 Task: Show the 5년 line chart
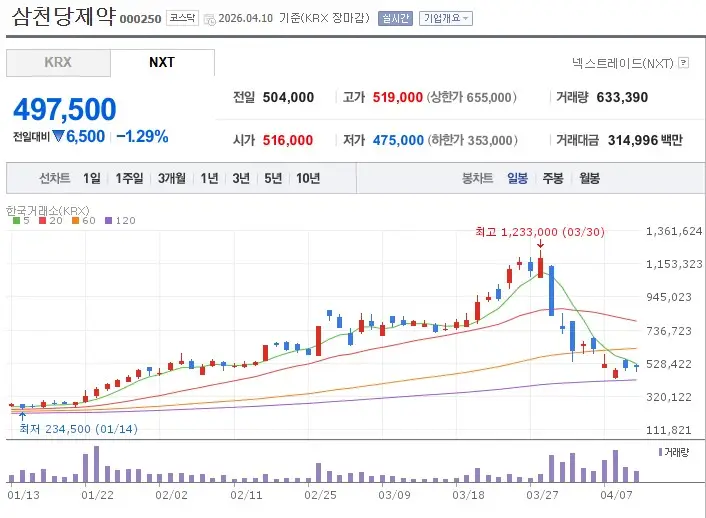point(273,178)
